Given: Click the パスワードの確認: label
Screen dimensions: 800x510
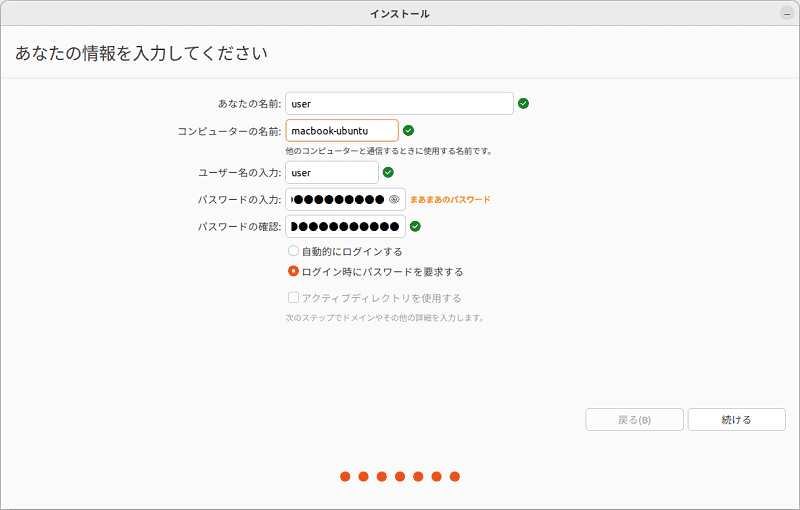Looking at the screenshot, I should pos(239,227).
